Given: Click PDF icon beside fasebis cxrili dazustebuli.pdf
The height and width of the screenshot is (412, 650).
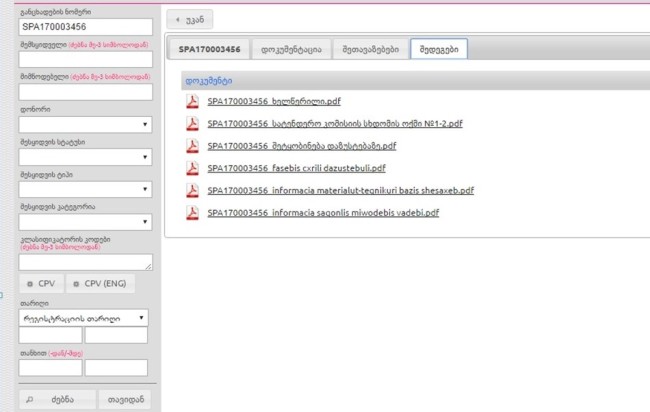Looking at the screenshot, I should [192, 169].
